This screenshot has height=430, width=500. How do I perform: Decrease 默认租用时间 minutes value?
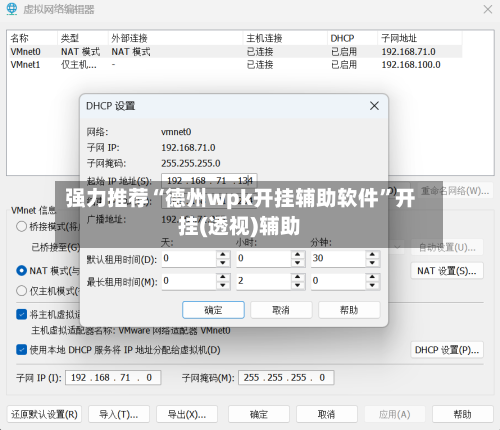tap(372, 263)
